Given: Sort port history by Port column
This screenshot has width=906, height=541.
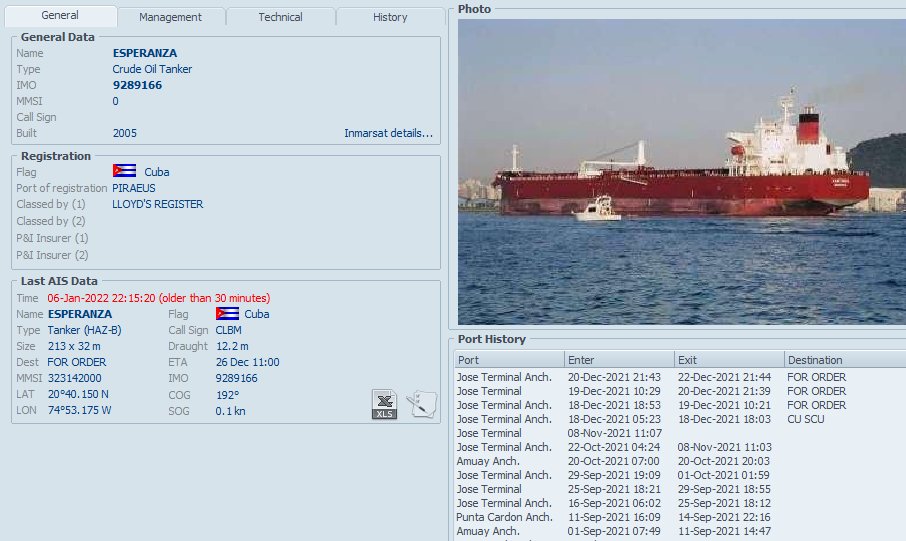Looking at the screenshot, I should pyautogui.click(x=509, y=360).
